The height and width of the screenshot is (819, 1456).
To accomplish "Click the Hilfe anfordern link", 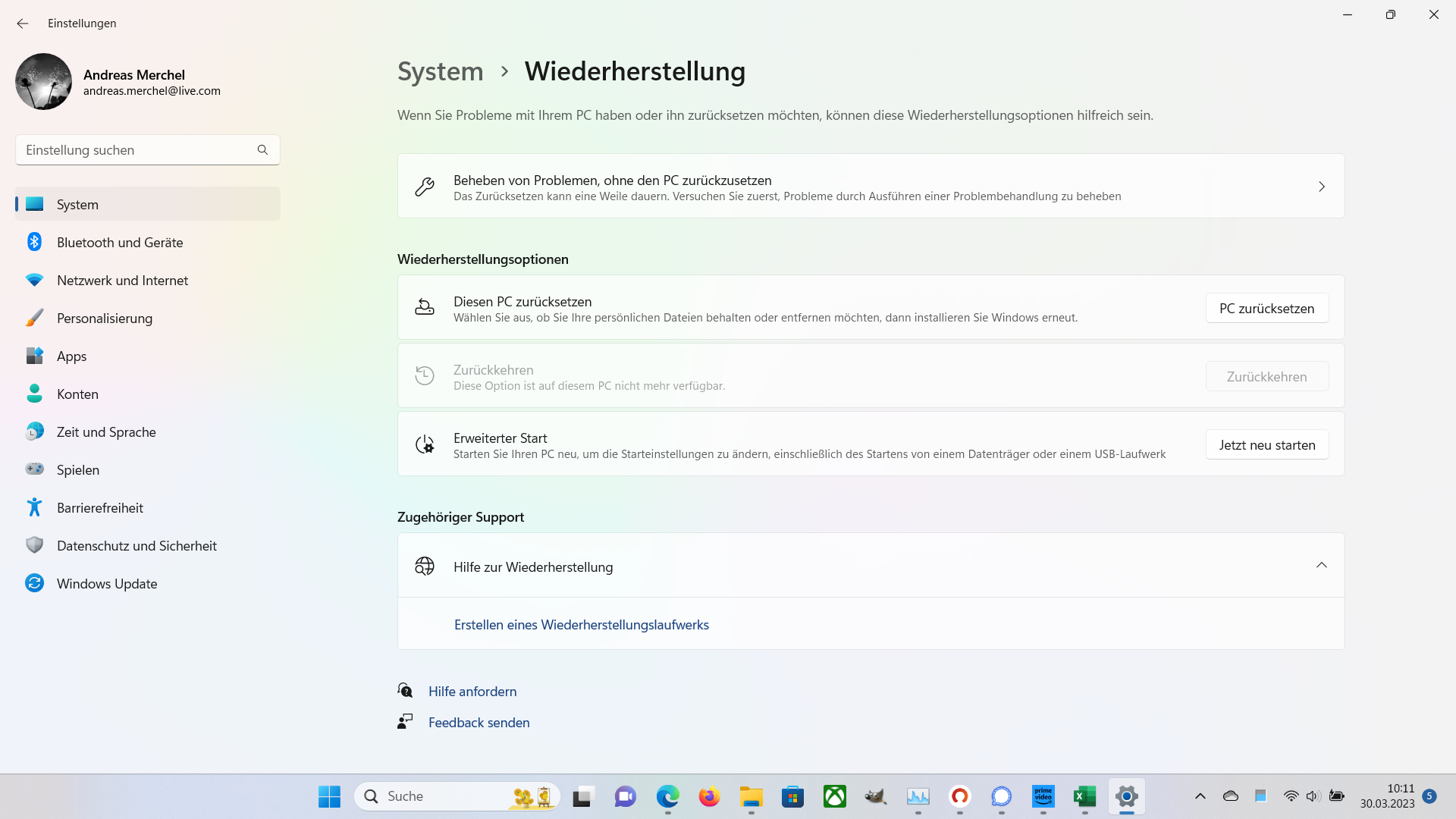I will [x=472, y=692].
